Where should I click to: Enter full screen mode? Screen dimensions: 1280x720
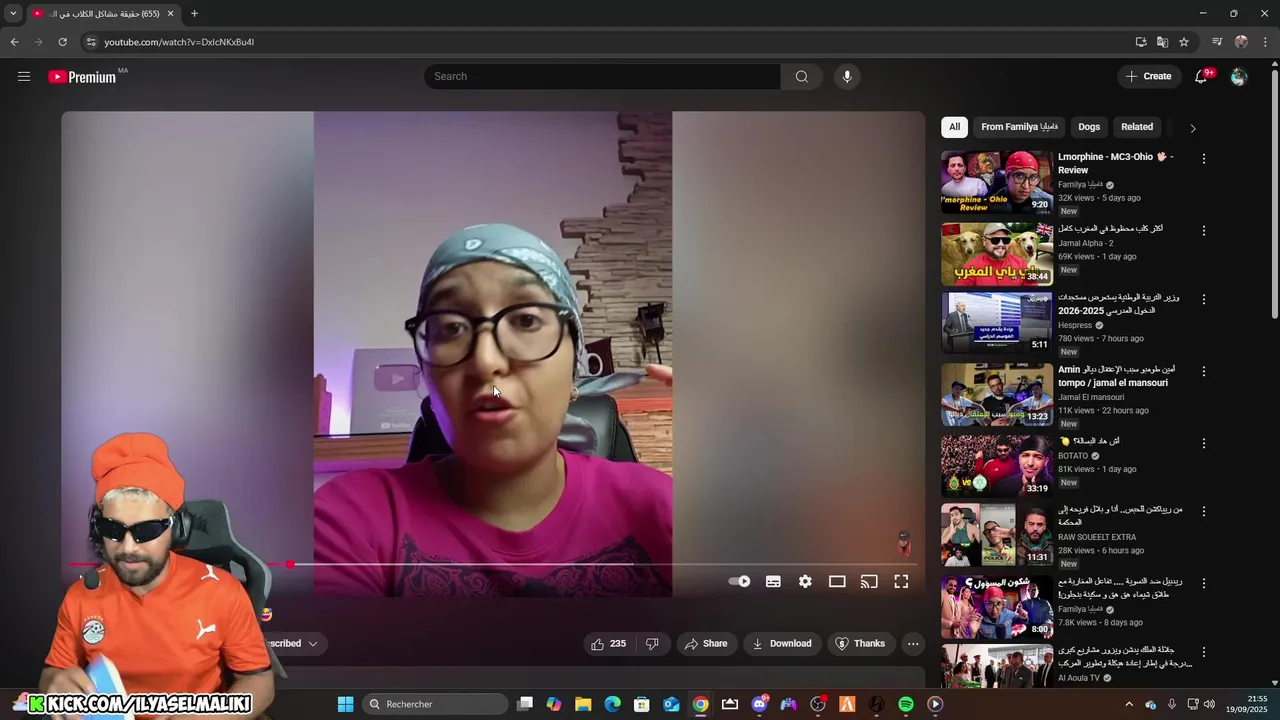(901, 581)
